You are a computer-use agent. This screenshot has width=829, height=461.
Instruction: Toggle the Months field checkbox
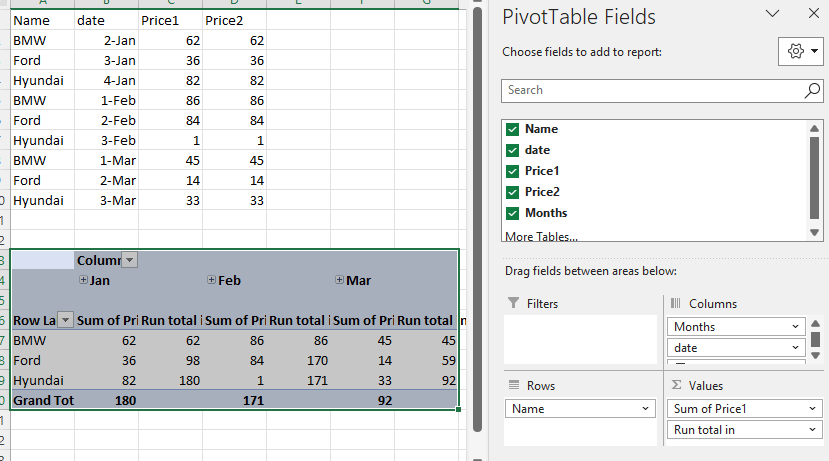[x=512, y=213]
